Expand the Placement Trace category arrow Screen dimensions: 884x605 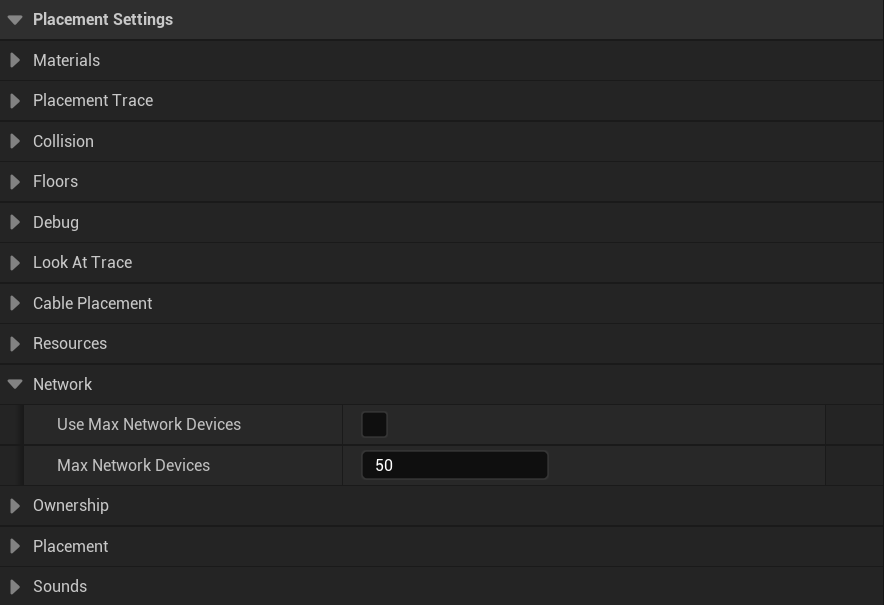(x=15, y=101)
